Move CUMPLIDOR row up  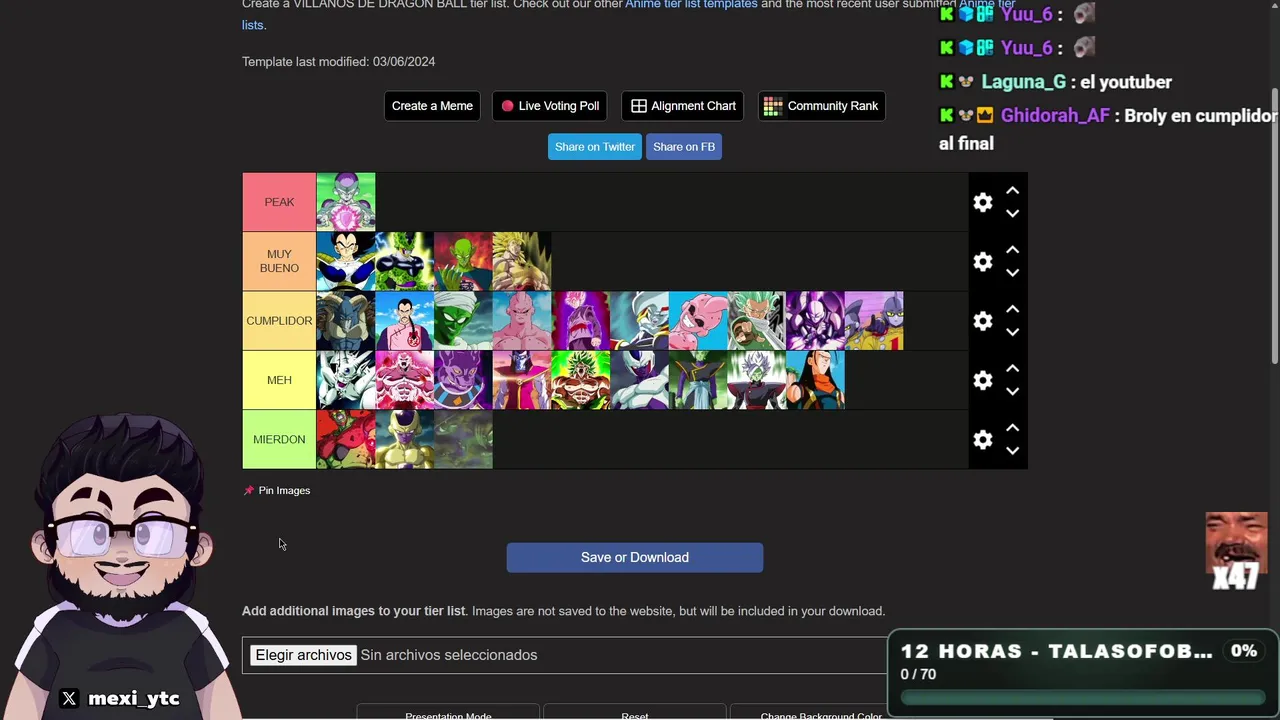coord(1012,308)
